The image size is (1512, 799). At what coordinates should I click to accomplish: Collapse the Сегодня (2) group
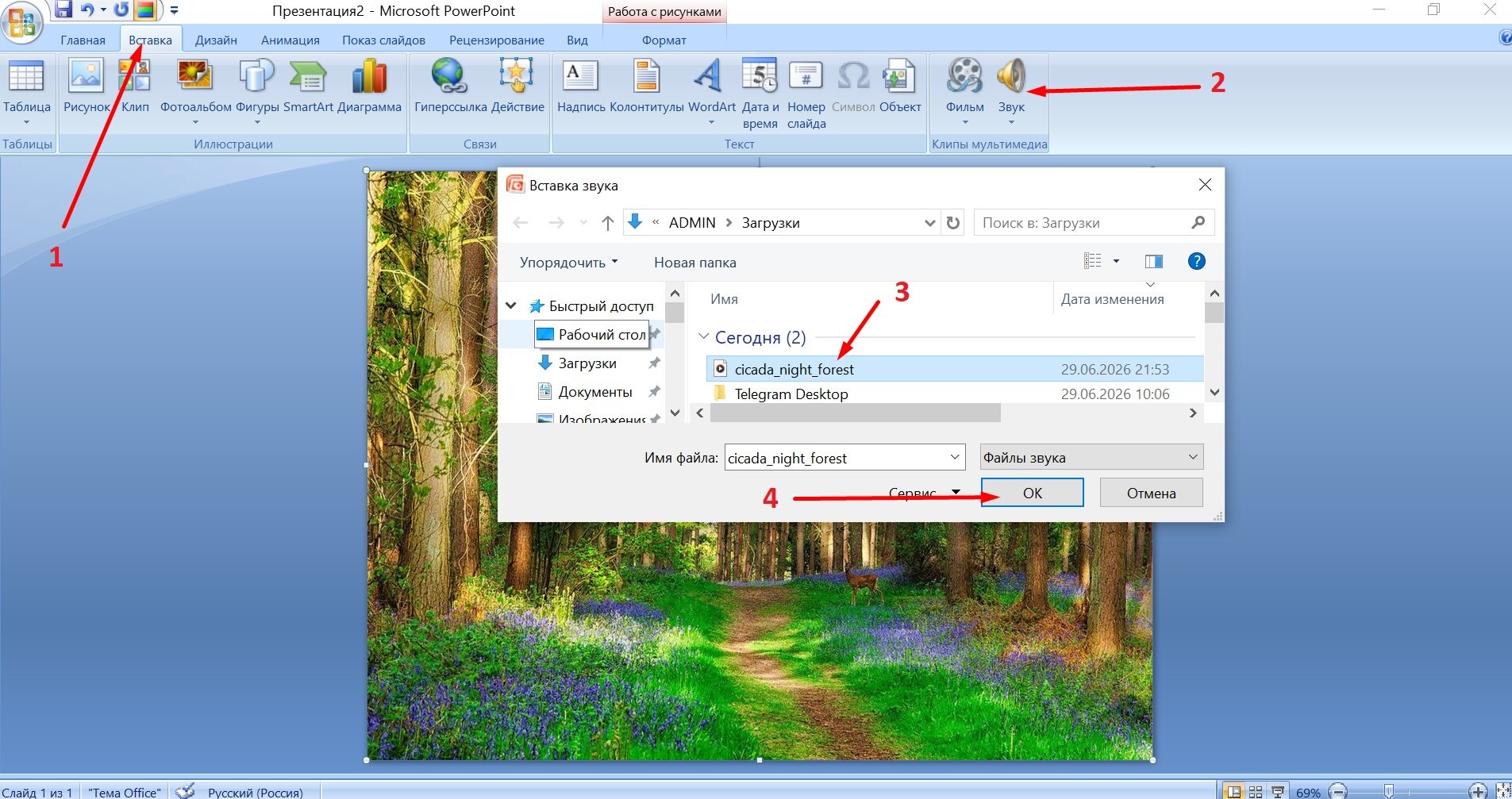[x=703, y=336]
